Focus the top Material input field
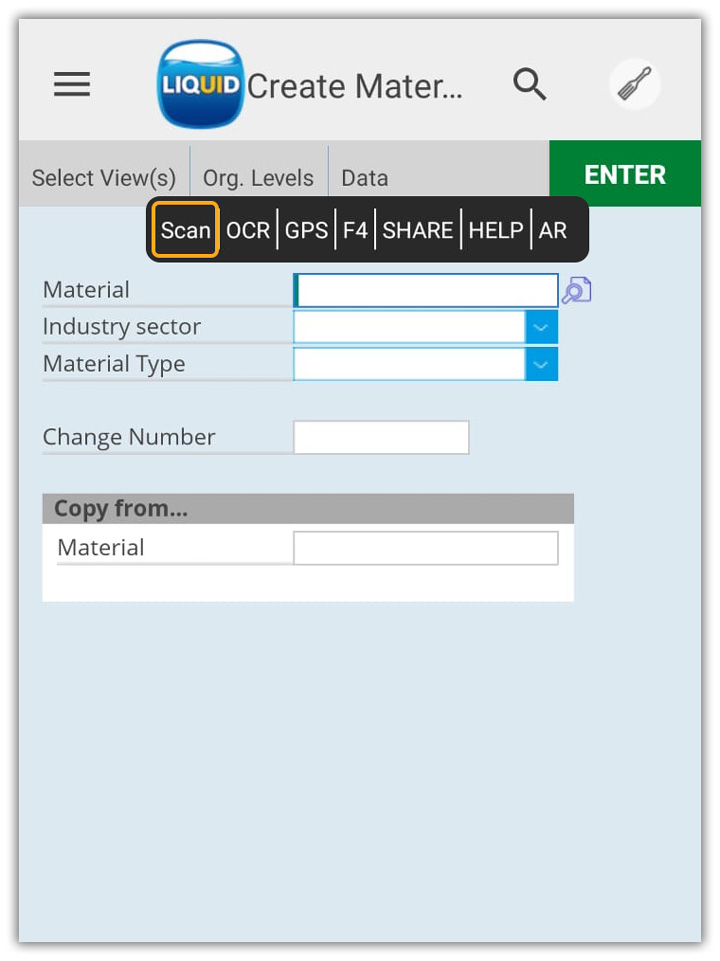Screen dimensions: 720x961 click(x=426, y=291)
